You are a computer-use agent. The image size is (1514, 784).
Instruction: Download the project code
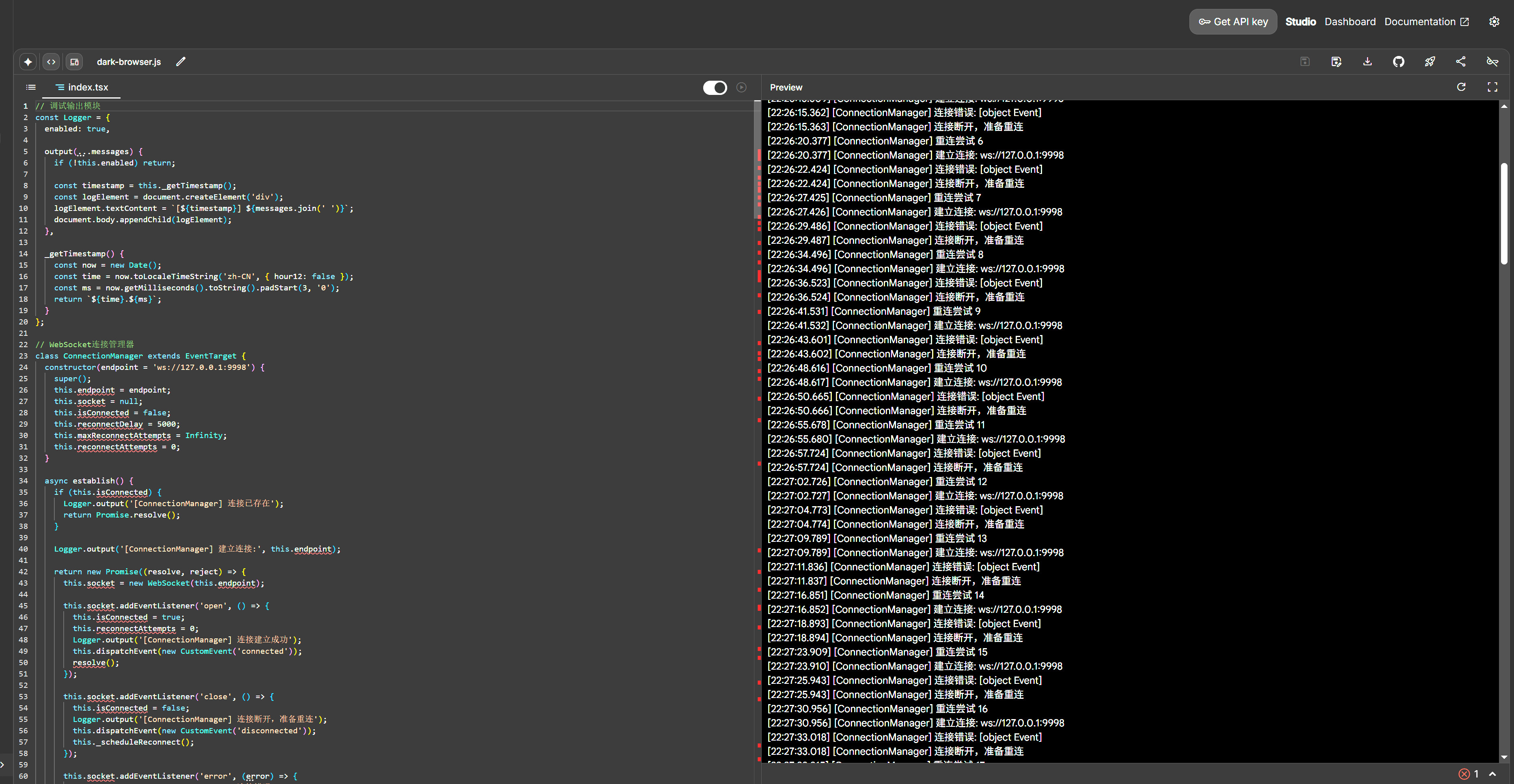(1368, 62)
